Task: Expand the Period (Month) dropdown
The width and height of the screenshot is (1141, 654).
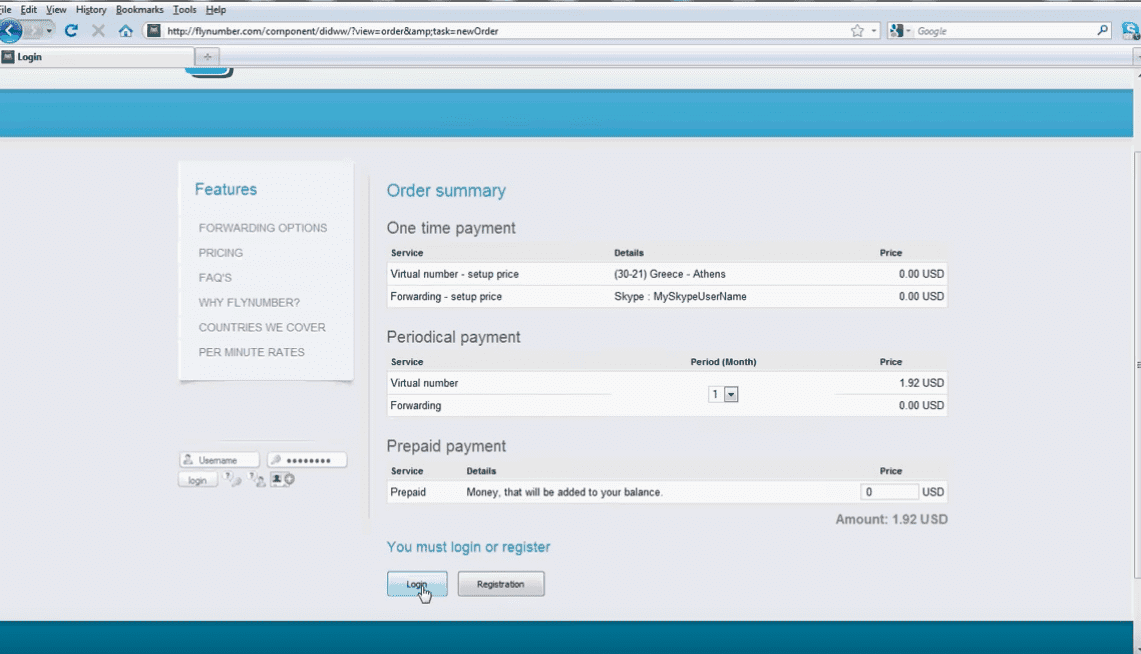Action: click(x=731, y=395)
